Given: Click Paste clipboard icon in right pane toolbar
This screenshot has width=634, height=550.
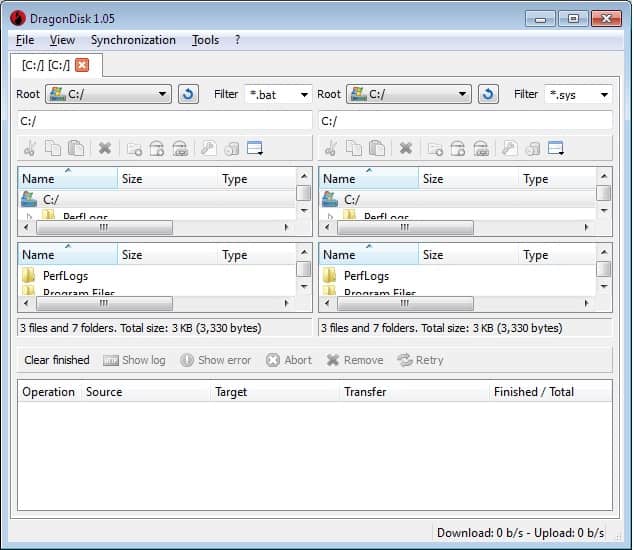Looking at the screenshot, I should 377,148.
